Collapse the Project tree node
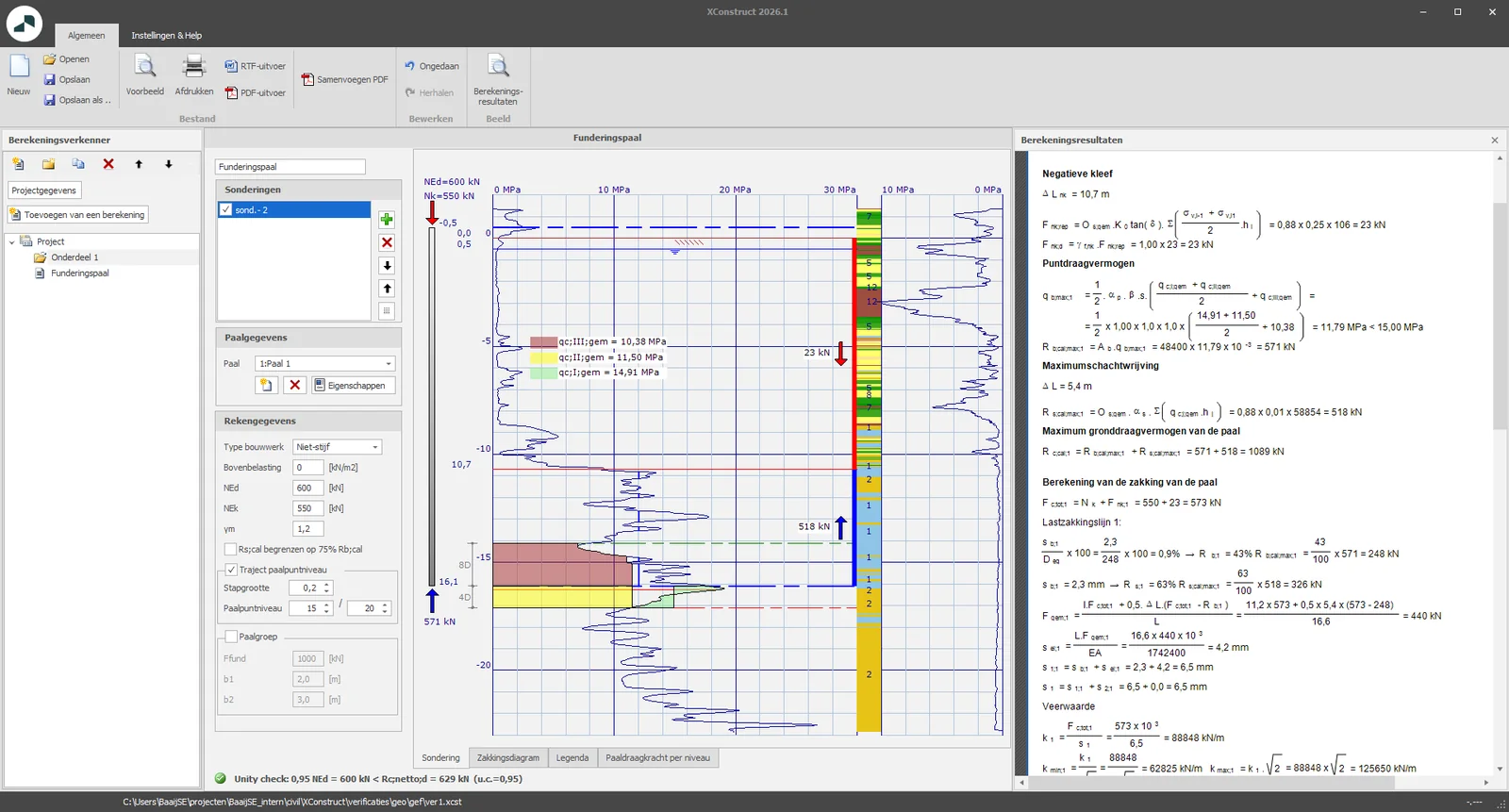The image size is (1509, 812). point(12,241)
